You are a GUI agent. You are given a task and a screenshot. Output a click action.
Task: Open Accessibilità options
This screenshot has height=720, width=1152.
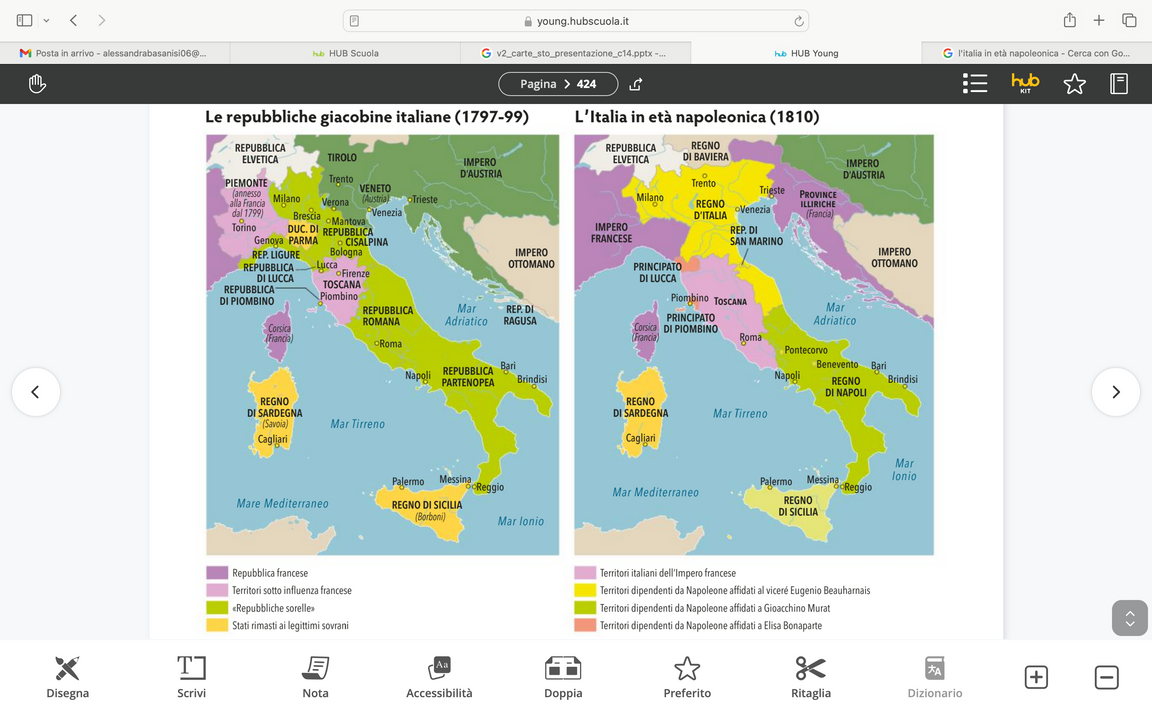click(x=439, y=677)
